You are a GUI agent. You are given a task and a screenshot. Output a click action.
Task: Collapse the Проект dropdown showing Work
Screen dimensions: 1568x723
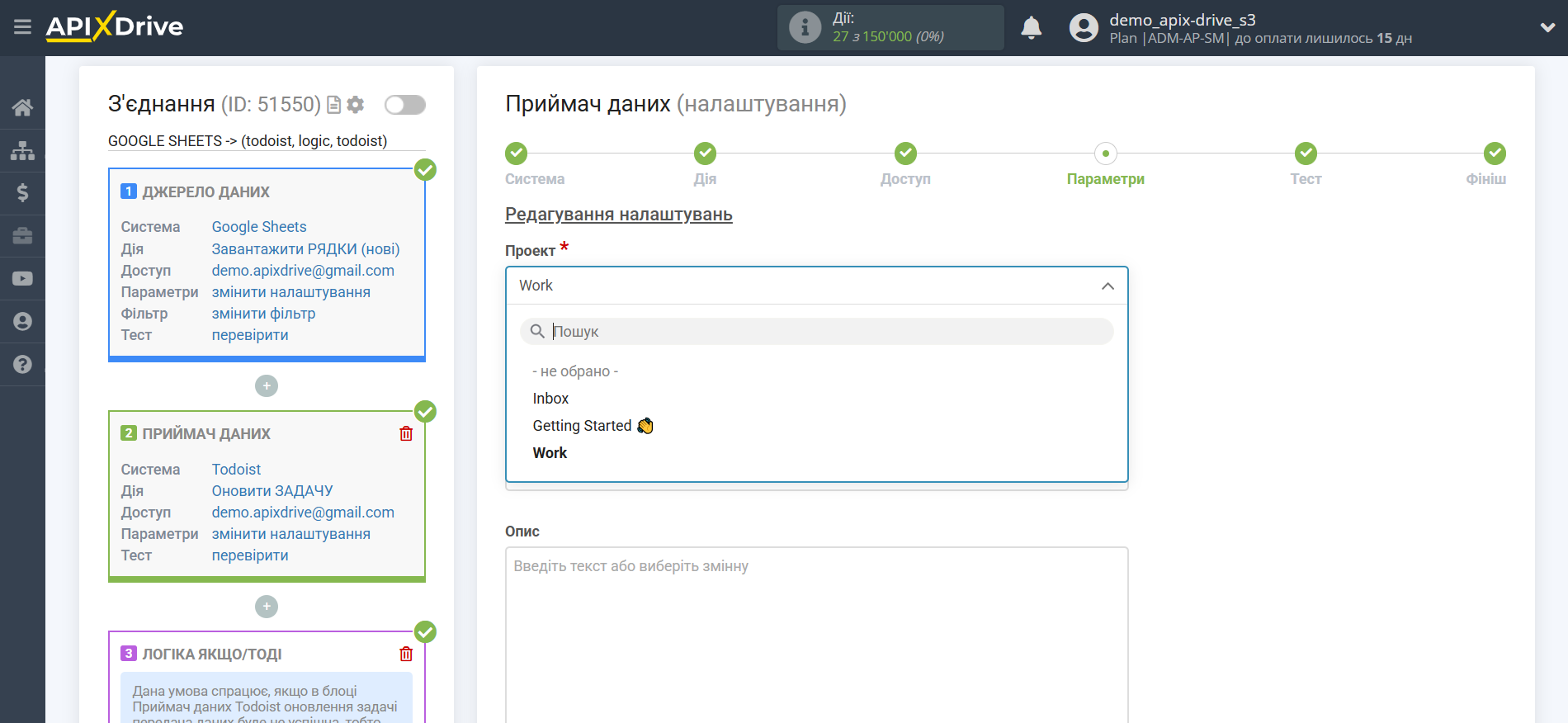coord(816,286)
